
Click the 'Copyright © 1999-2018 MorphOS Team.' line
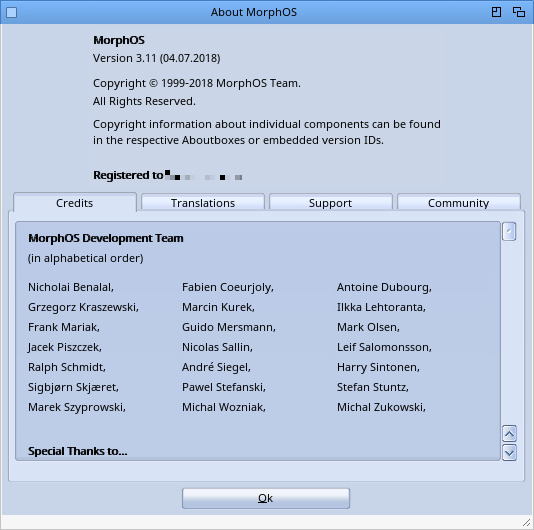click(x=197, y=83)
